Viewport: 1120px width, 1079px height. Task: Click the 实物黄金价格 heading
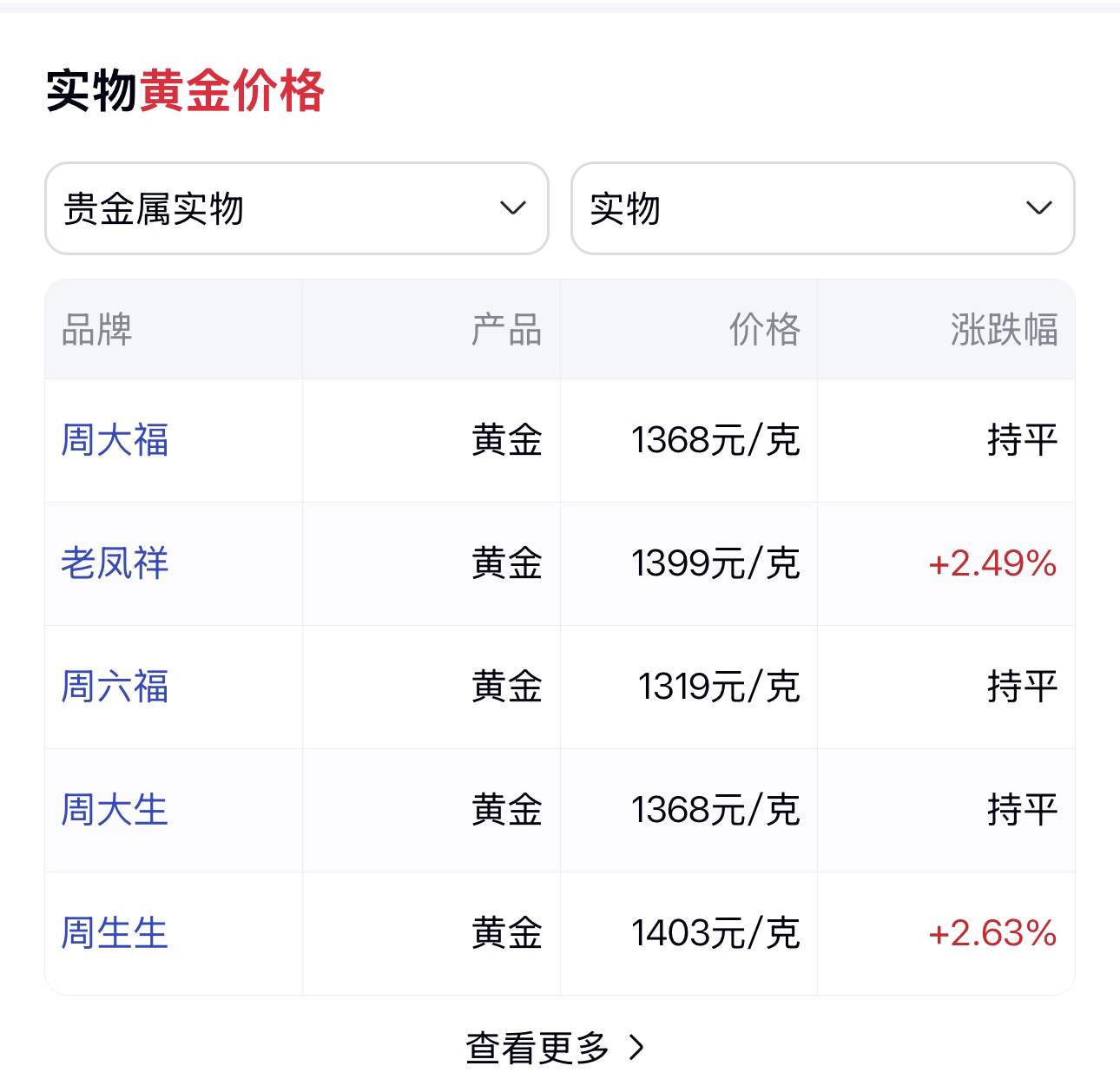coord(185,91)
